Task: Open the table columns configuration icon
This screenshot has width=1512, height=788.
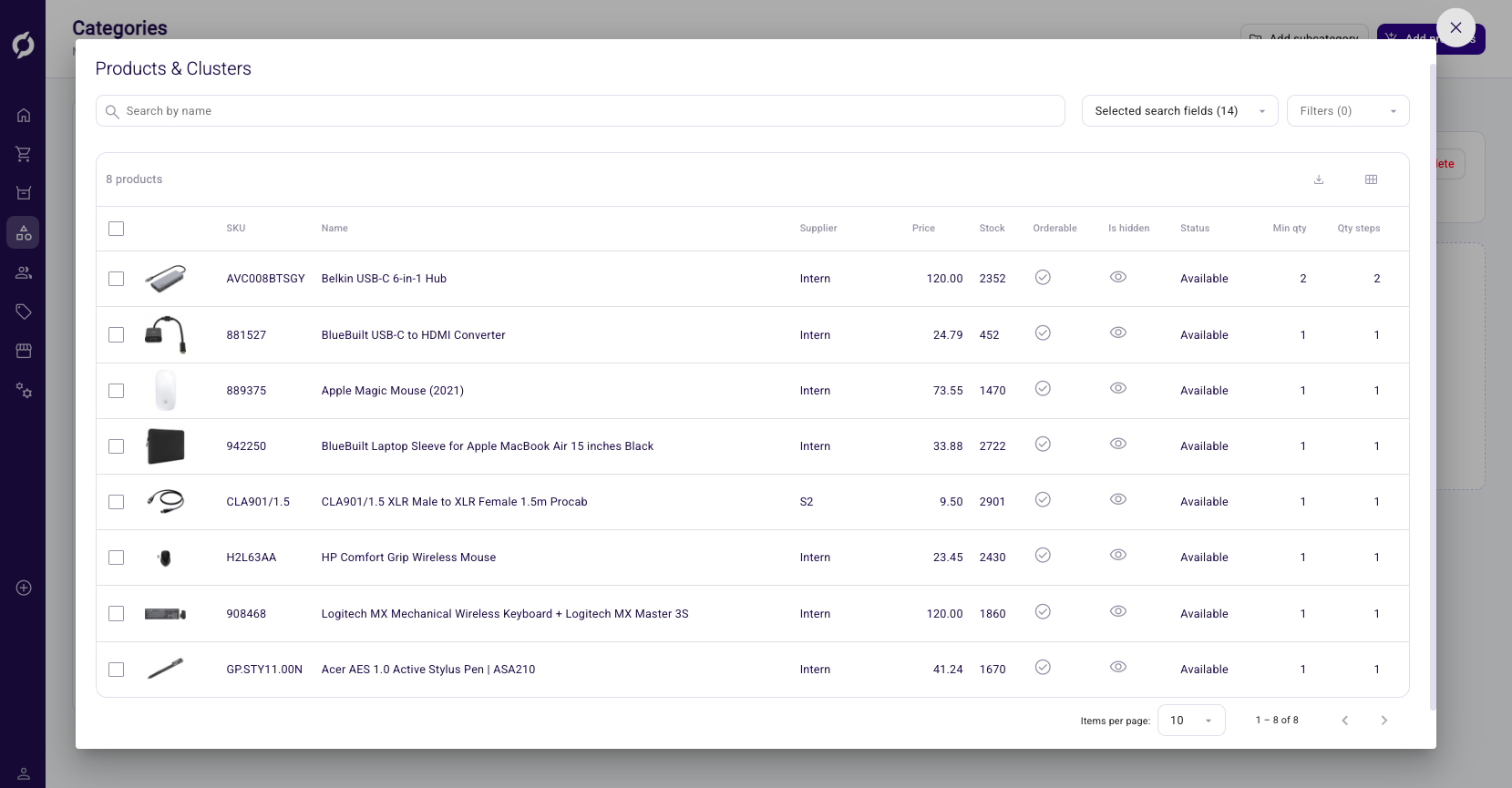Action: click(x=1371, y=179)
